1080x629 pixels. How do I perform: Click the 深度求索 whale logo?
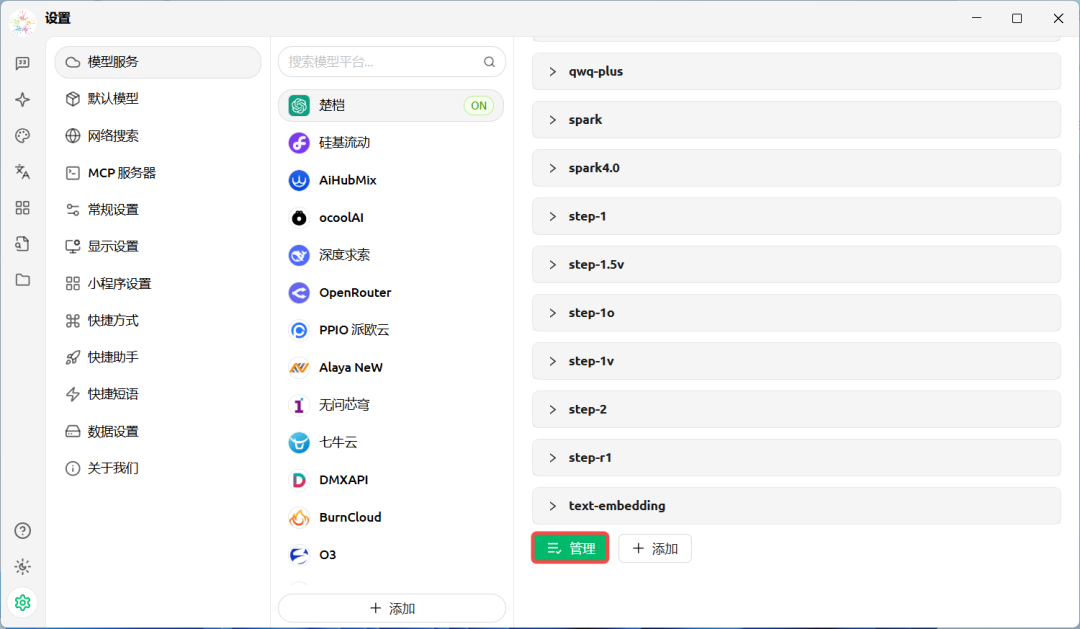point(299,255)
